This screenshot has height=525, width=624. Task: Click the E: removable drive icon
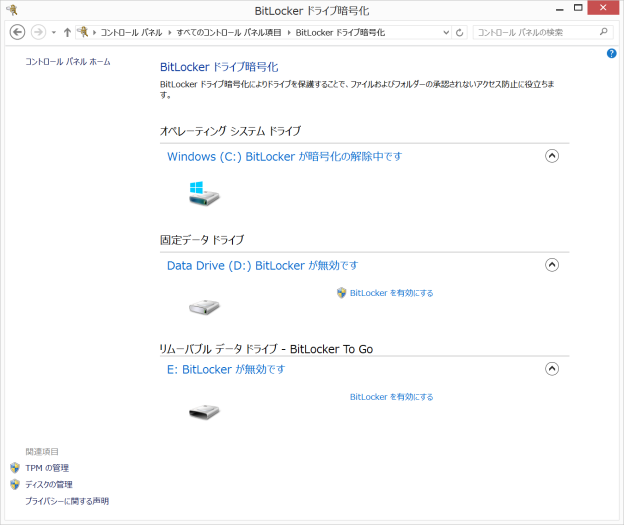point(204,411)
